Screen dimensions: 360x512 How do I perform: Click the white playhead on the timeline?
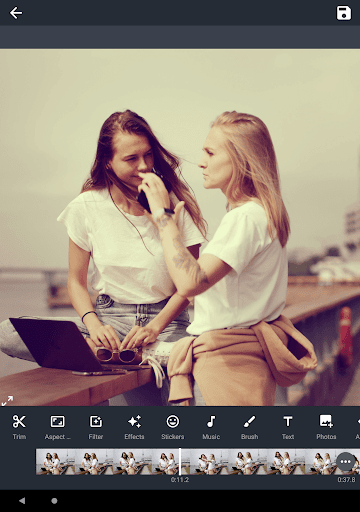(180, 462)
